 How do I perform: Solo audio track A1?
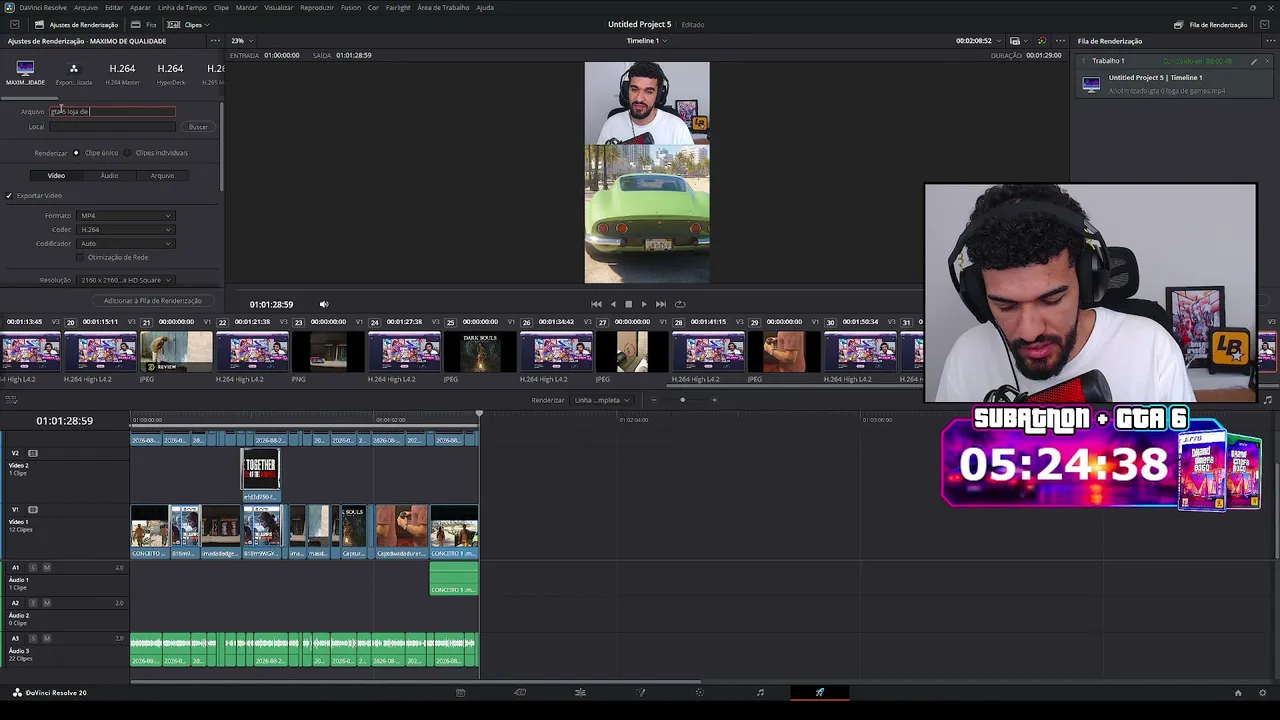[33, 568]
